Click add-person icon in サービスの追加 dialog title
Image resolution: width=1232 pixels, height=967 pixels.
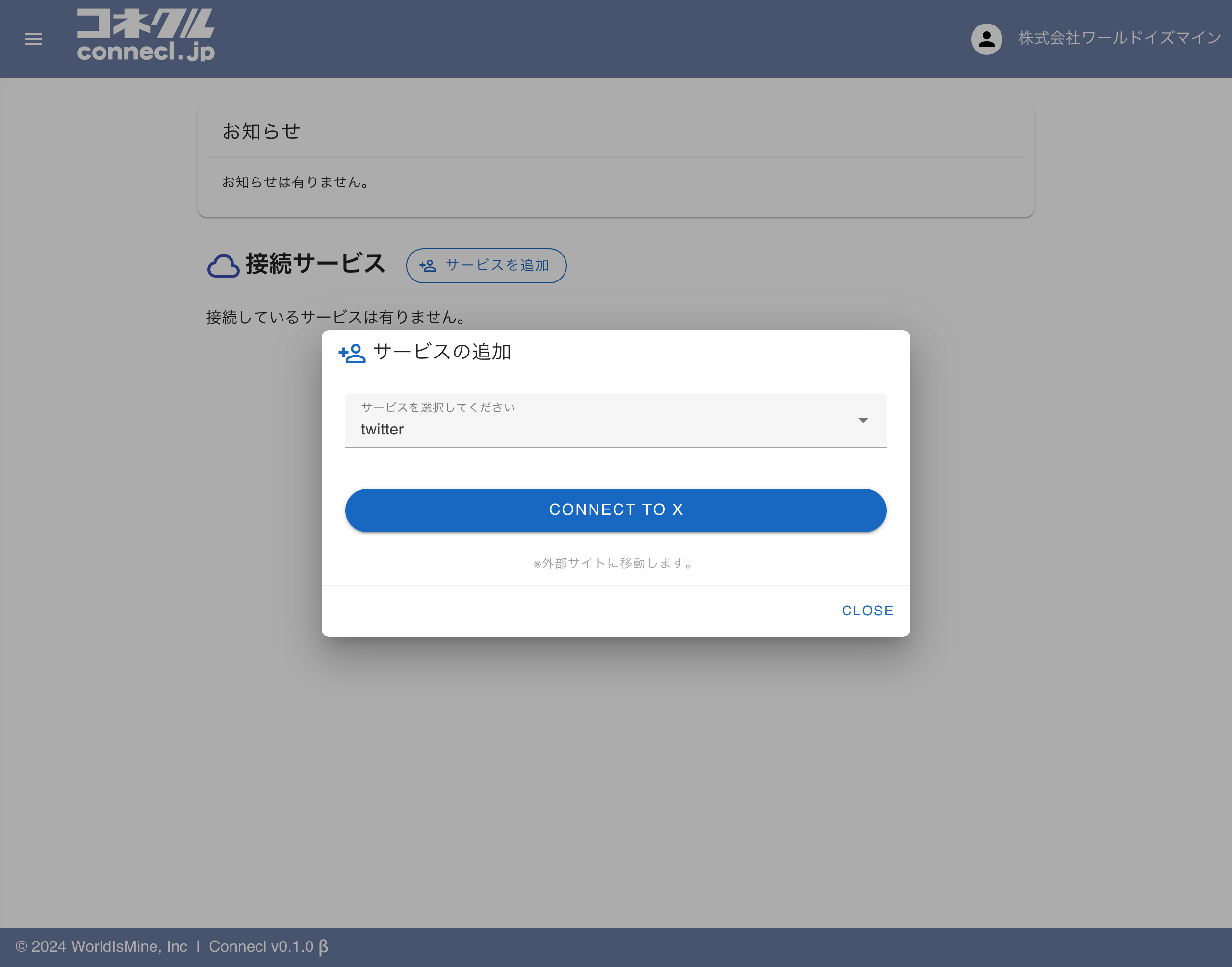coord(352,353)
